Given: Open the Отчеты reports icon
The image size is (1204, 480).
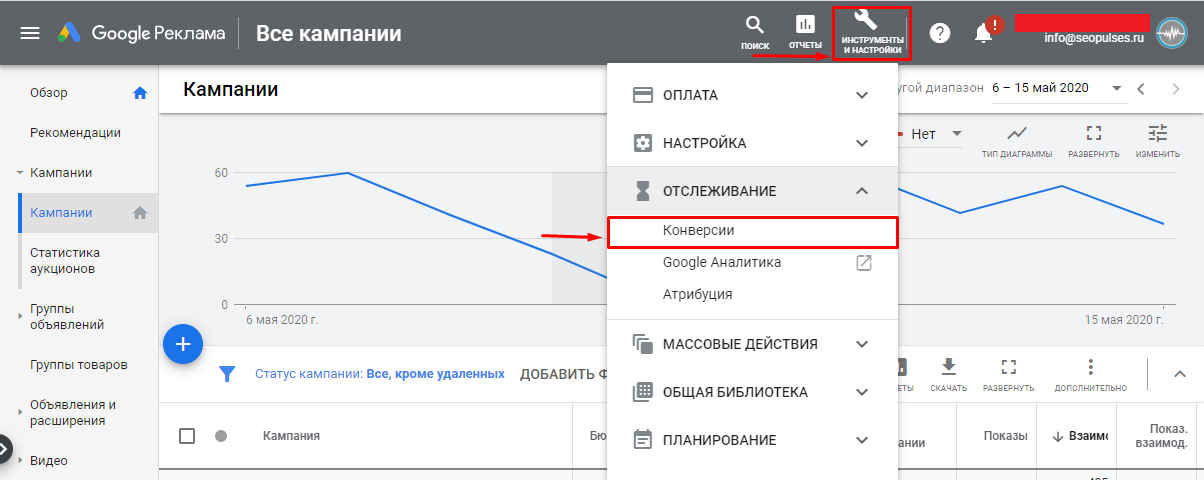Looking at the screenshot, I should (x=805, y=33).
